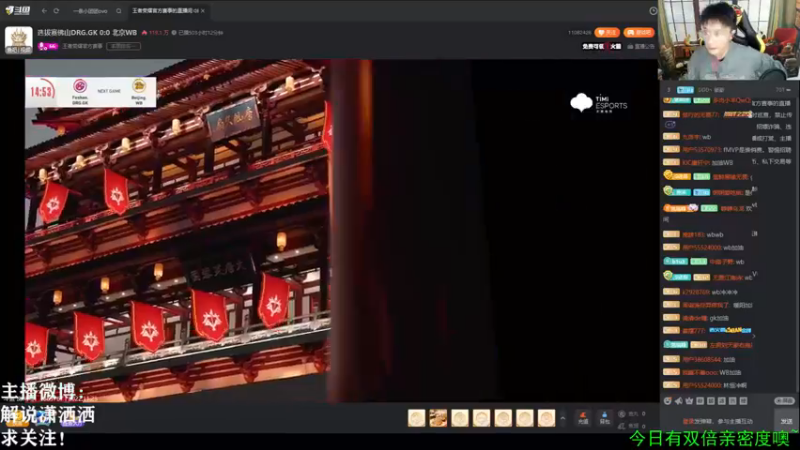Select the third gift coin in gift bar

pos(460,418)
